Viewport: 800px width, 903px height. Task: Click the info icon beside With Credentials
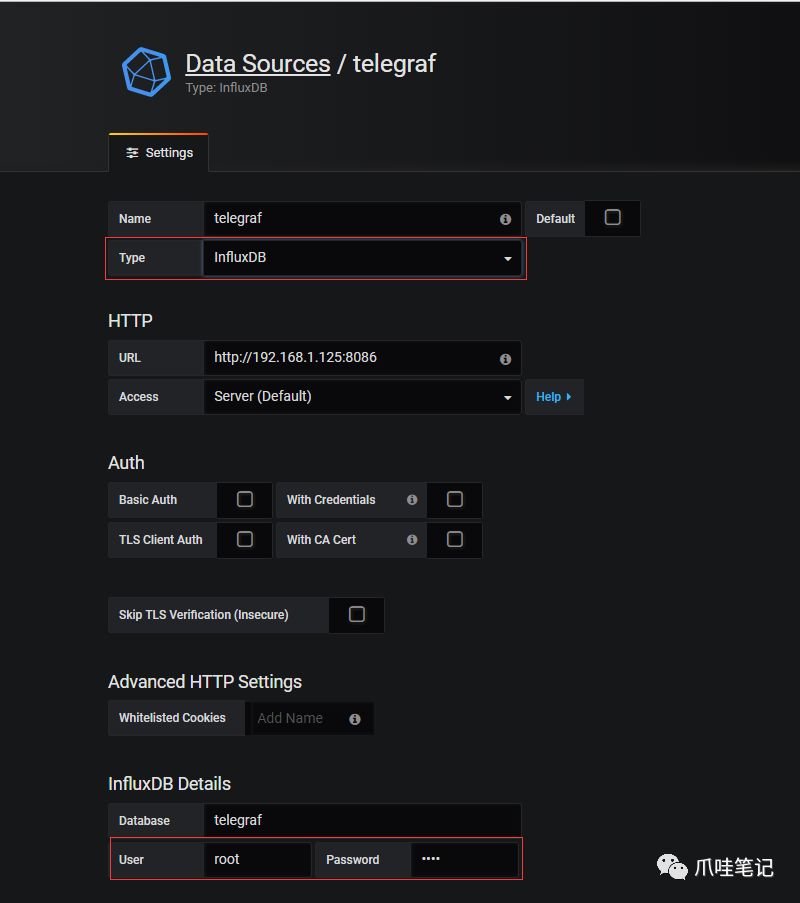(x=412, y=499)
